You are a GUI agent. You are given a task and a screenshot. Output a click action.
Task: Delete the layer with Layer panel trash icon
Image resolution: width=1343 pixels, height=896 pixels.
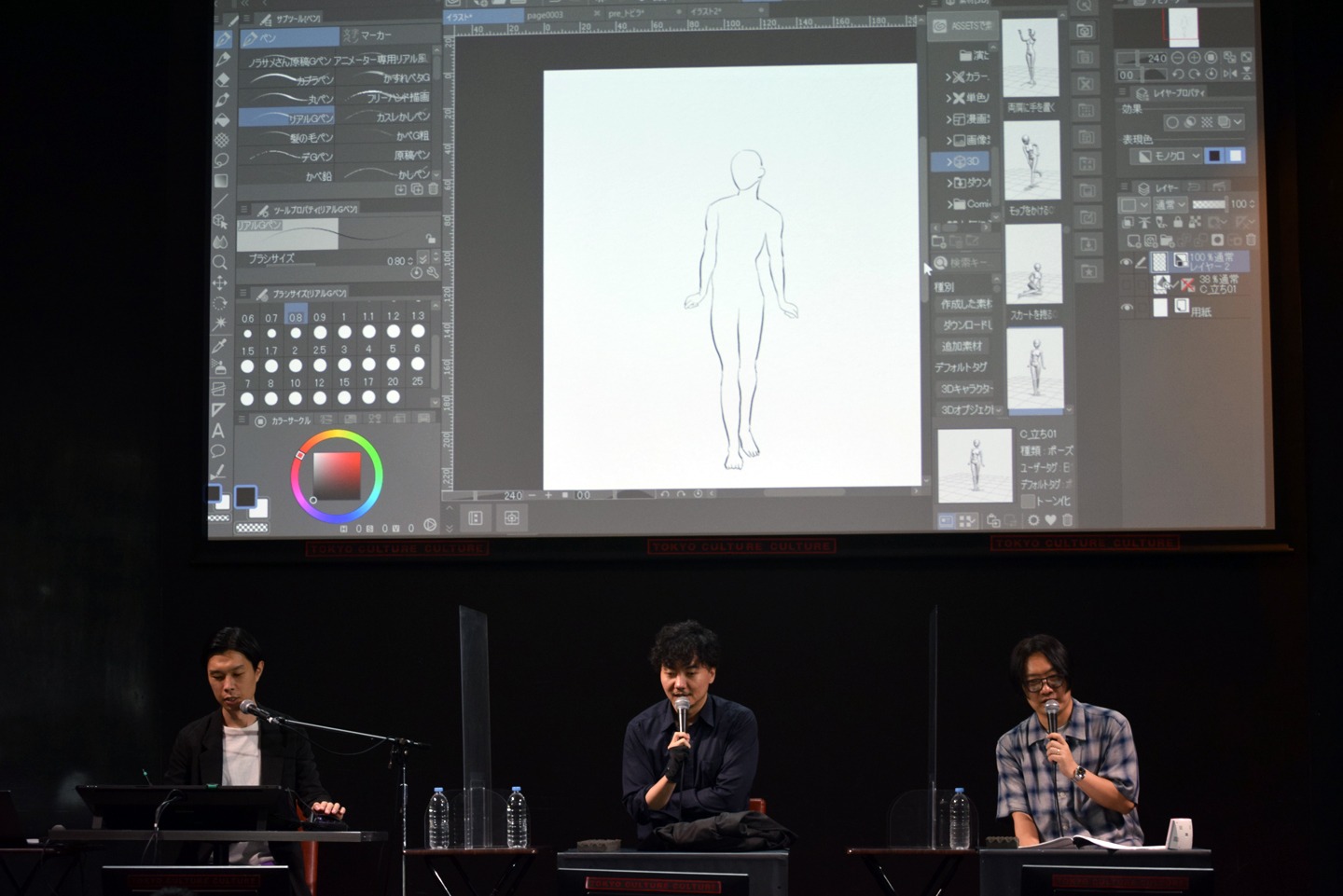tap(1251, 240)
